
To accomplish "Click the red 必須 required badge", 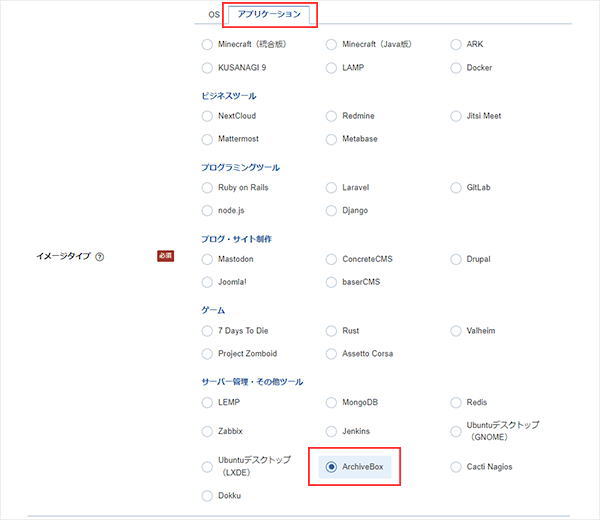I will 166,256.
